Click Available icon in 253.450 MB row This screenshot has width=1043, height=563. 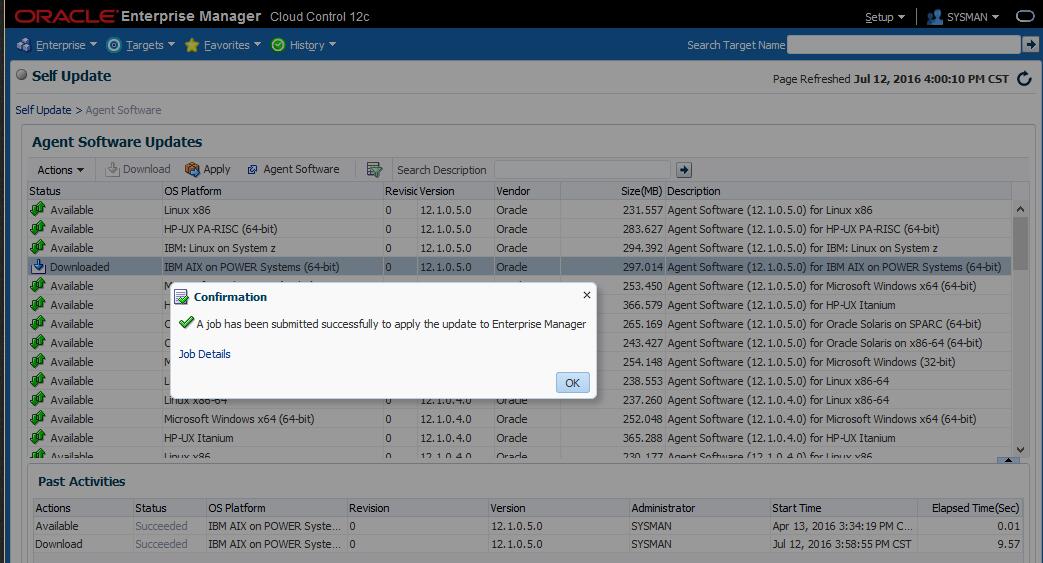pyautogui.click(x=38, y=285)
